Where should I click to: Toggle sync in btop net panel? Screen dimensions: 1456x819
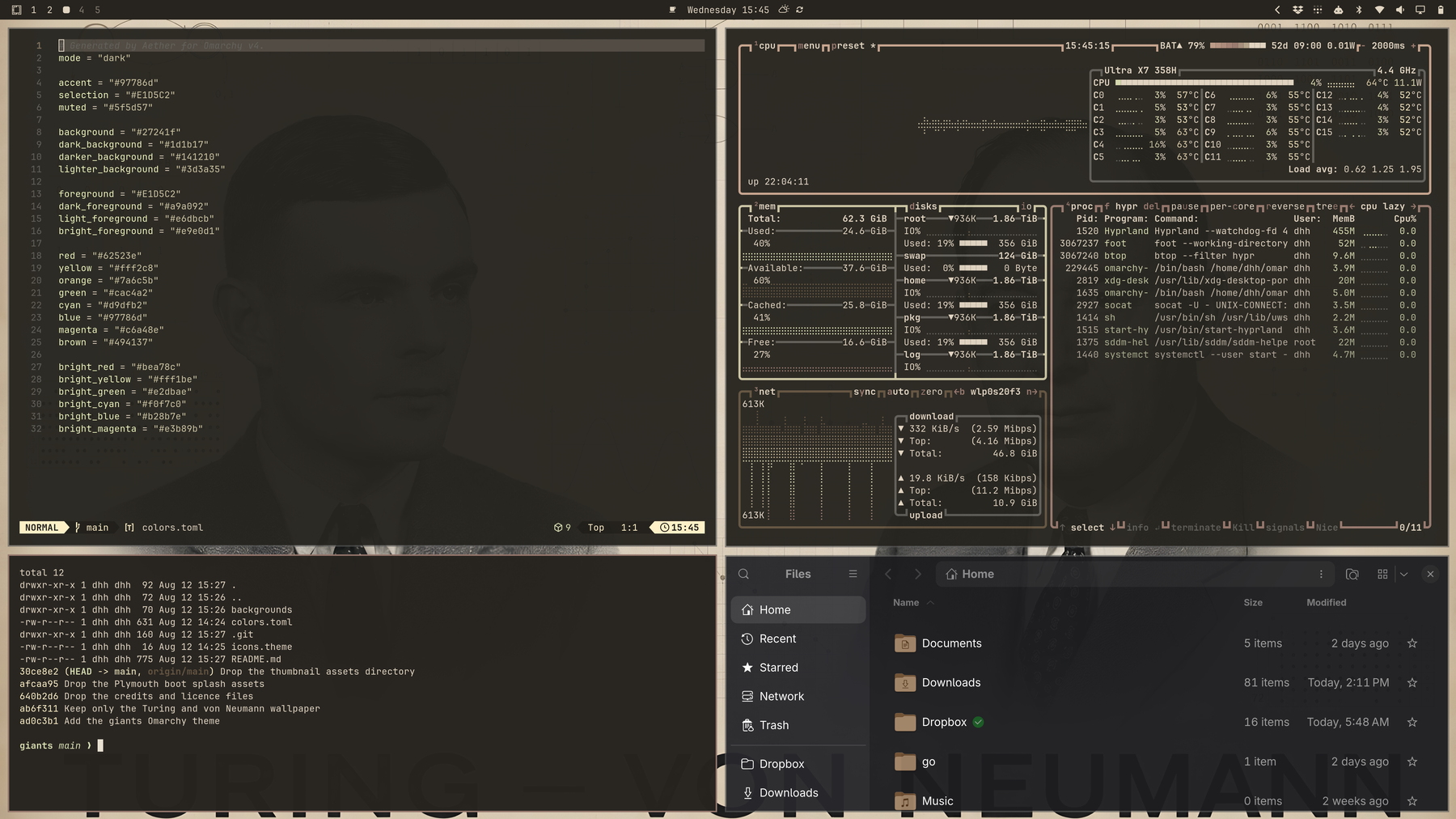[x=864, y=392]
